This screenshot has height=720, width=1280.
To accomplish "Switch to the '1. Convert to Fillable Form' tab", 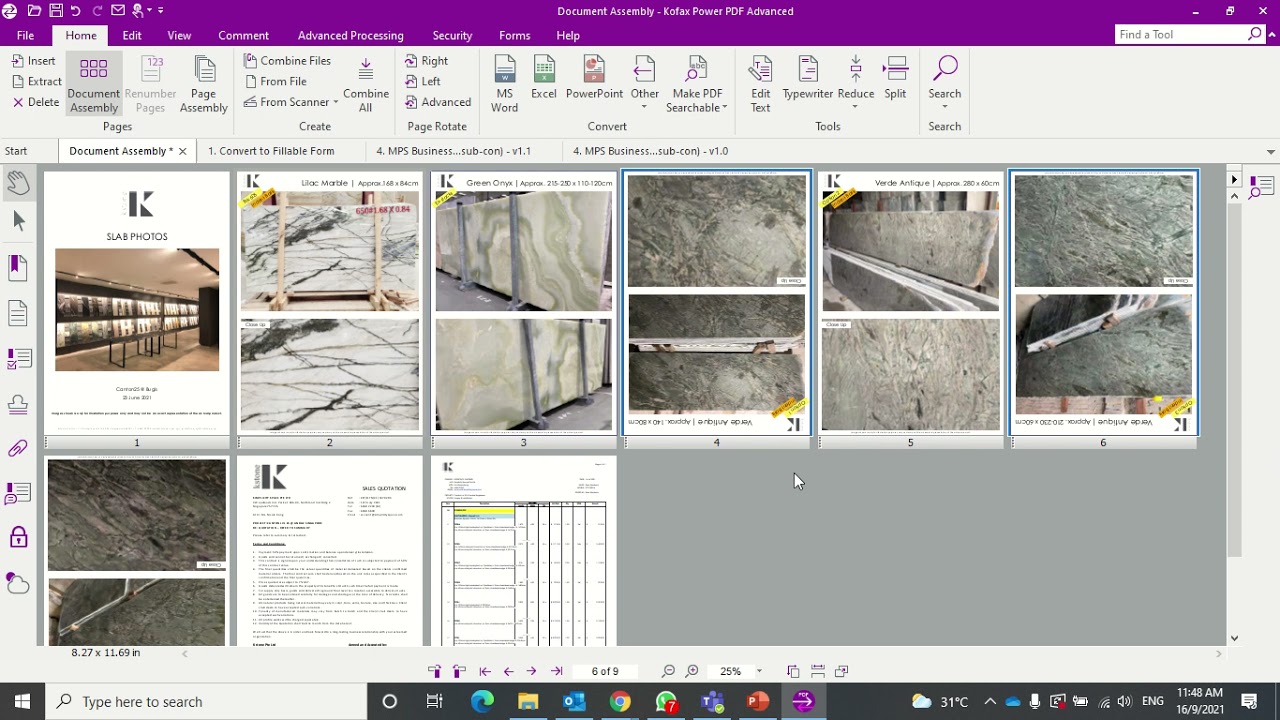I will point(271,151).
